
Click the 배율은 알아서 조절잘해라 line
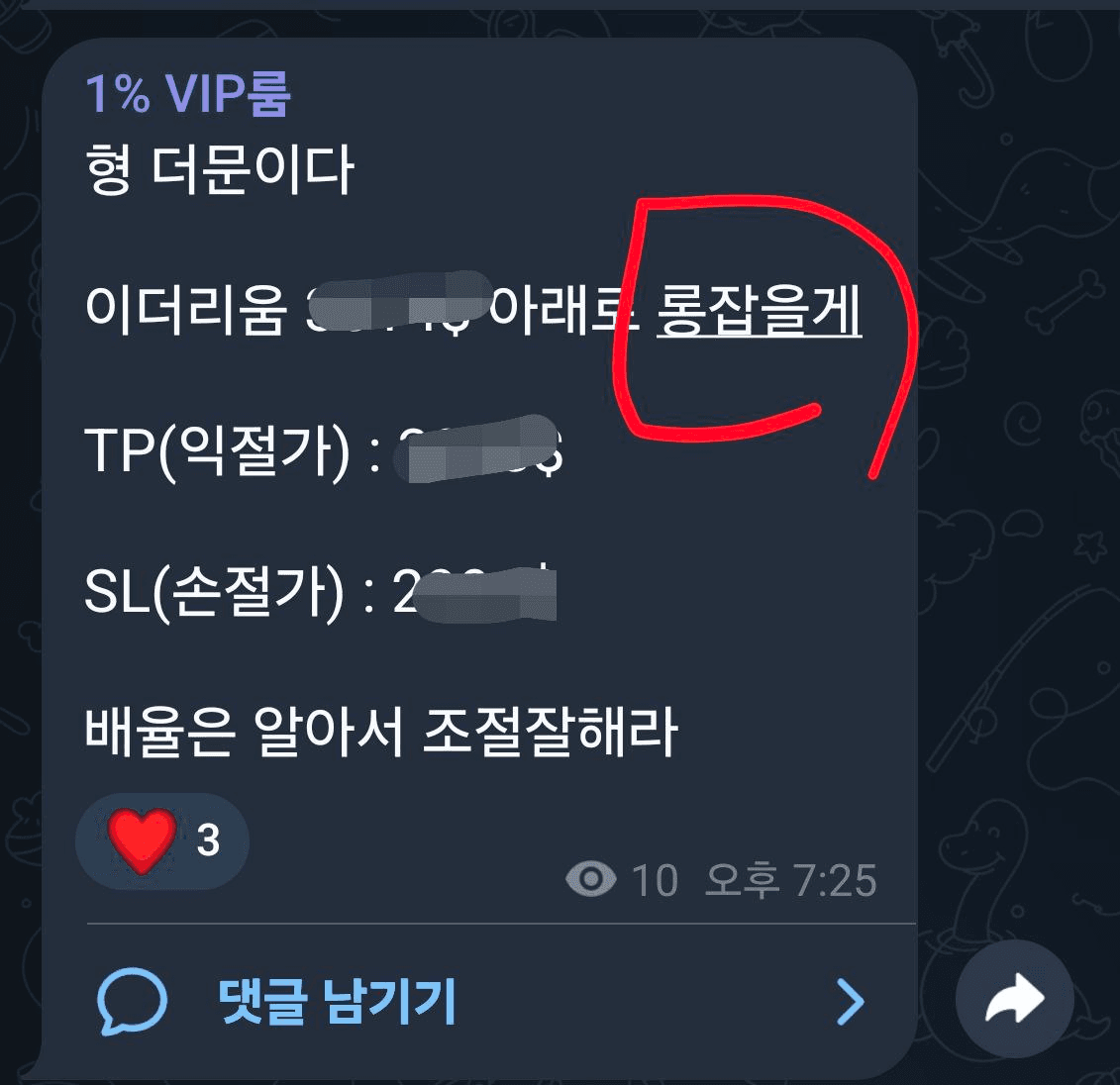point(380,733)
